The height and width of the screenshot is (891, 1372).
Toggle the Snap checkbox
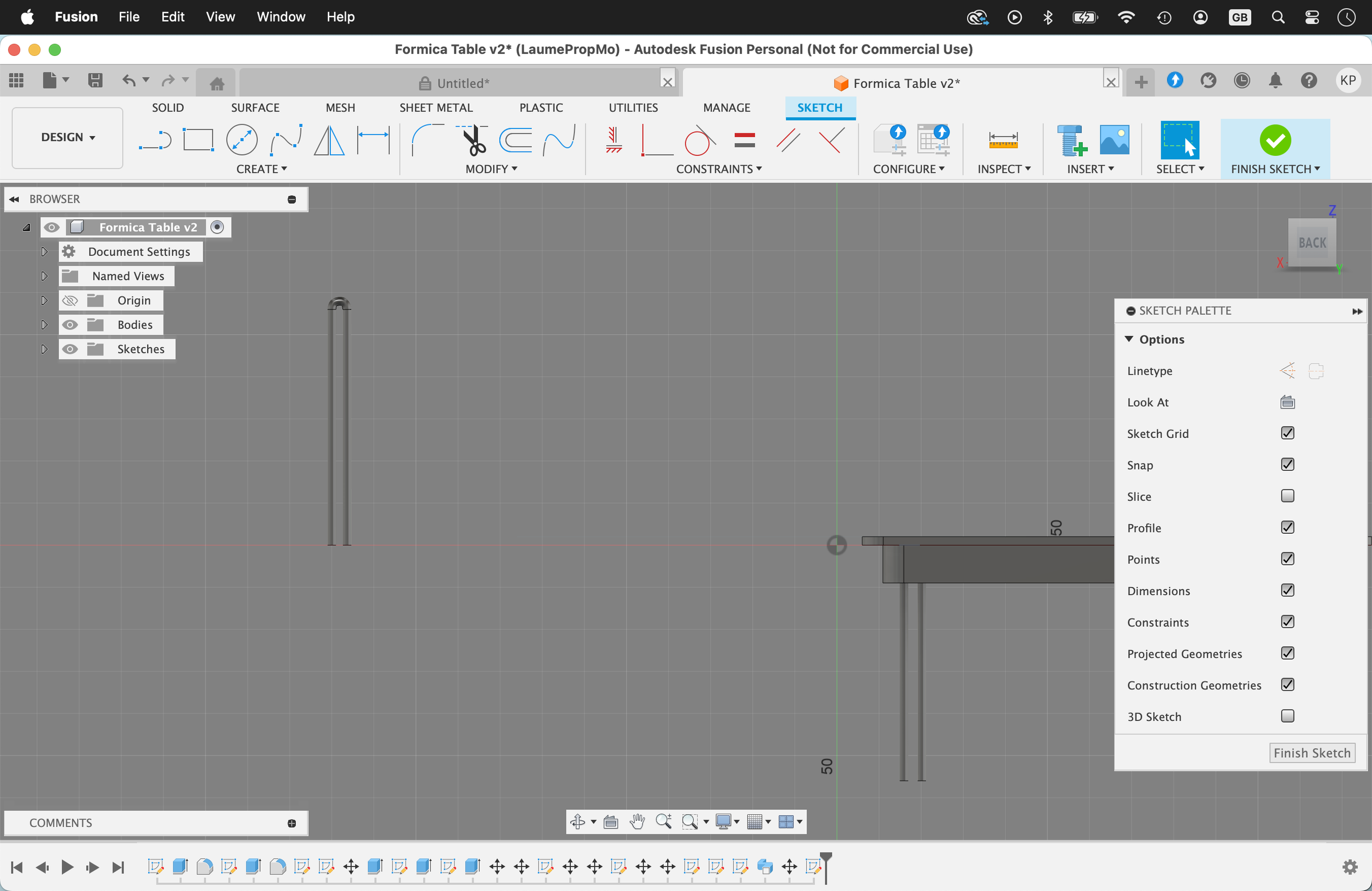[1287, 465]
